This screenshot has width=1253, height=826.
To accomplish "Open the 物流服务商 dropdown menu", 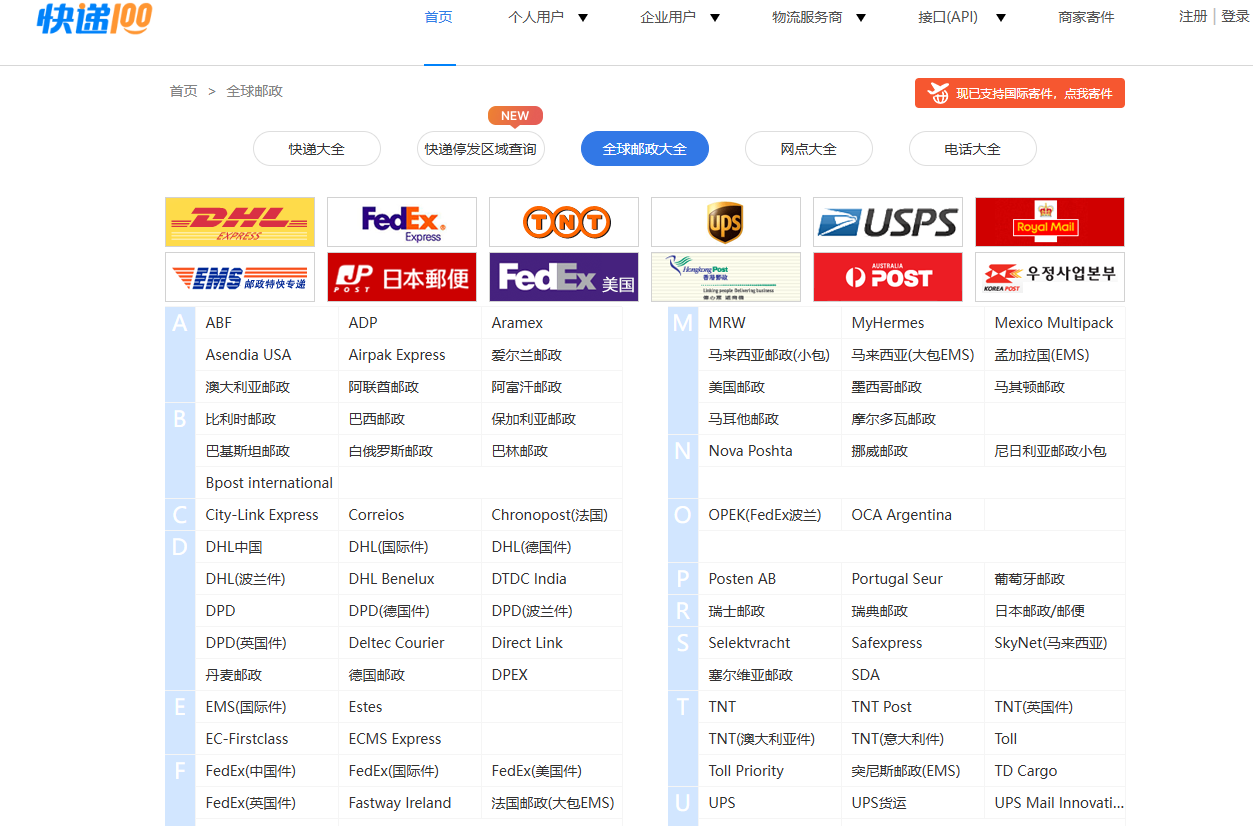I will pyautogui.click(x=819, y=17).
